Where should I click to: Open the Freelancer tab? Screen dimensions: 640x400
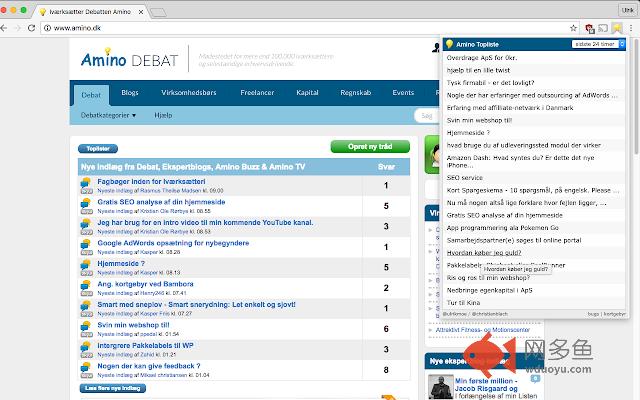coord(257,93)
